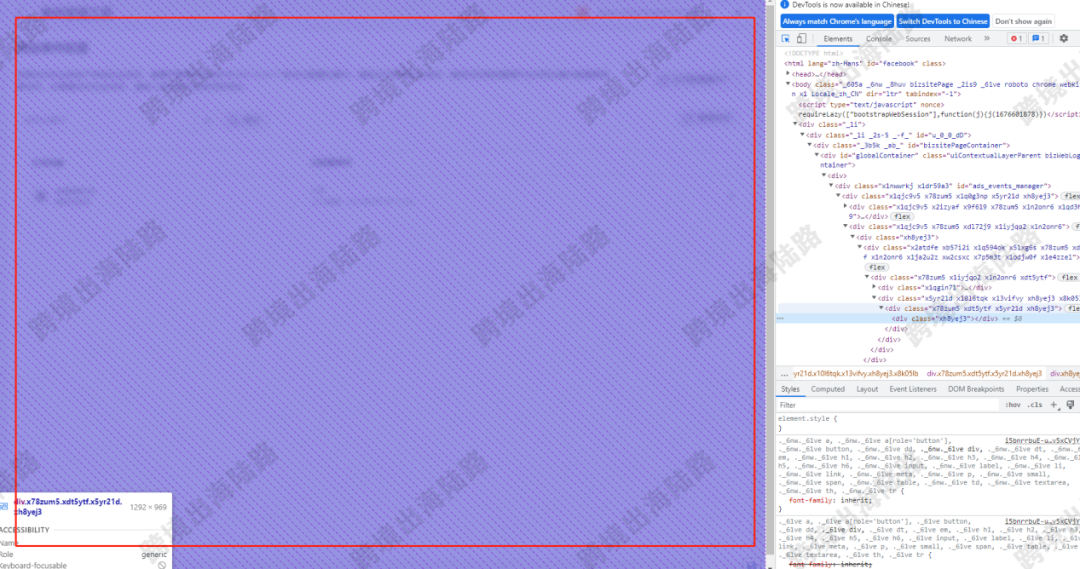
Task: Click flex badge below the x2atdfe div
Action: [x=877, y=267]
